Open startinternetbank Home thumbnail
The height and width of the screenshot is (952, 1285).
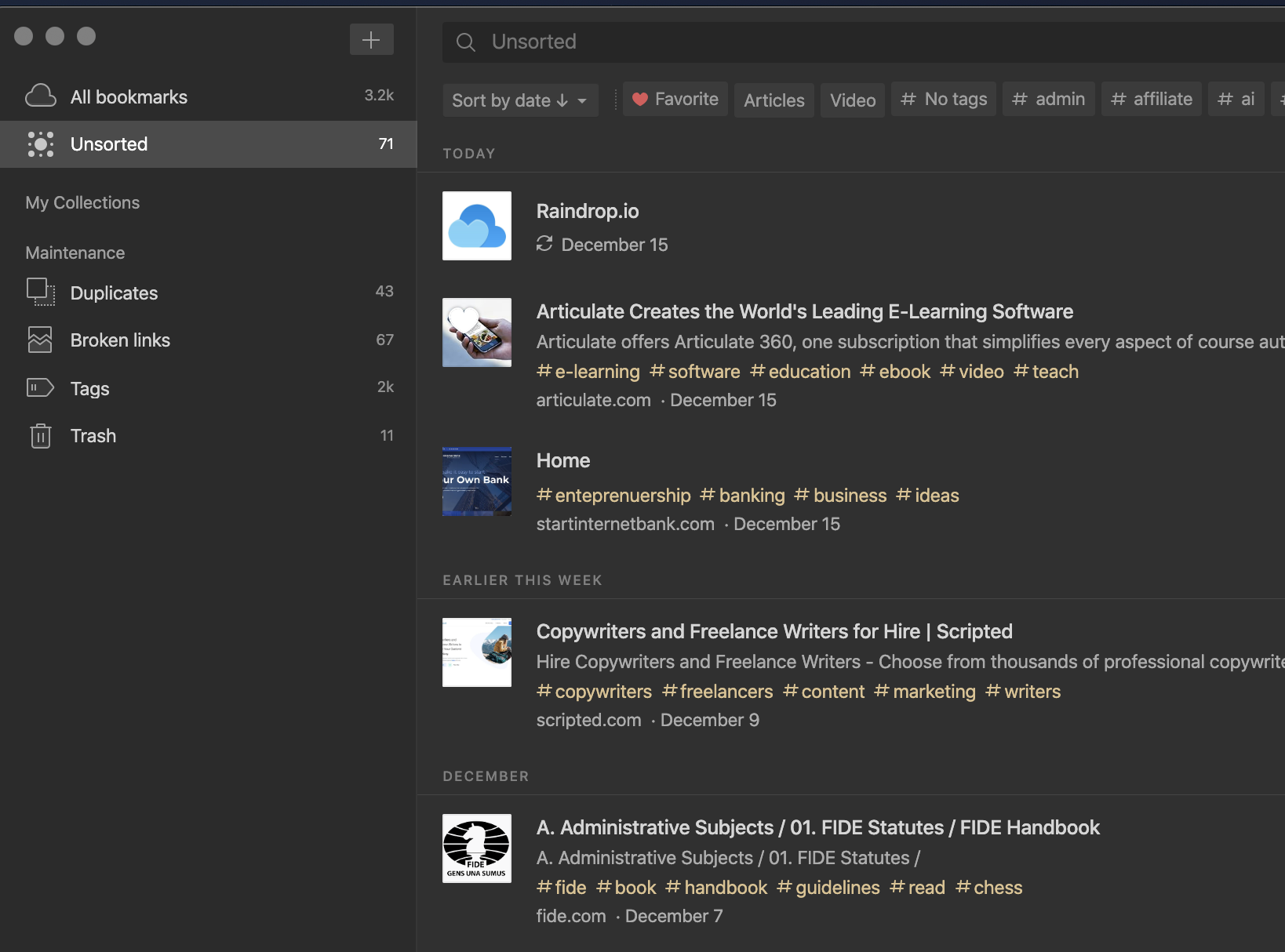477,481
